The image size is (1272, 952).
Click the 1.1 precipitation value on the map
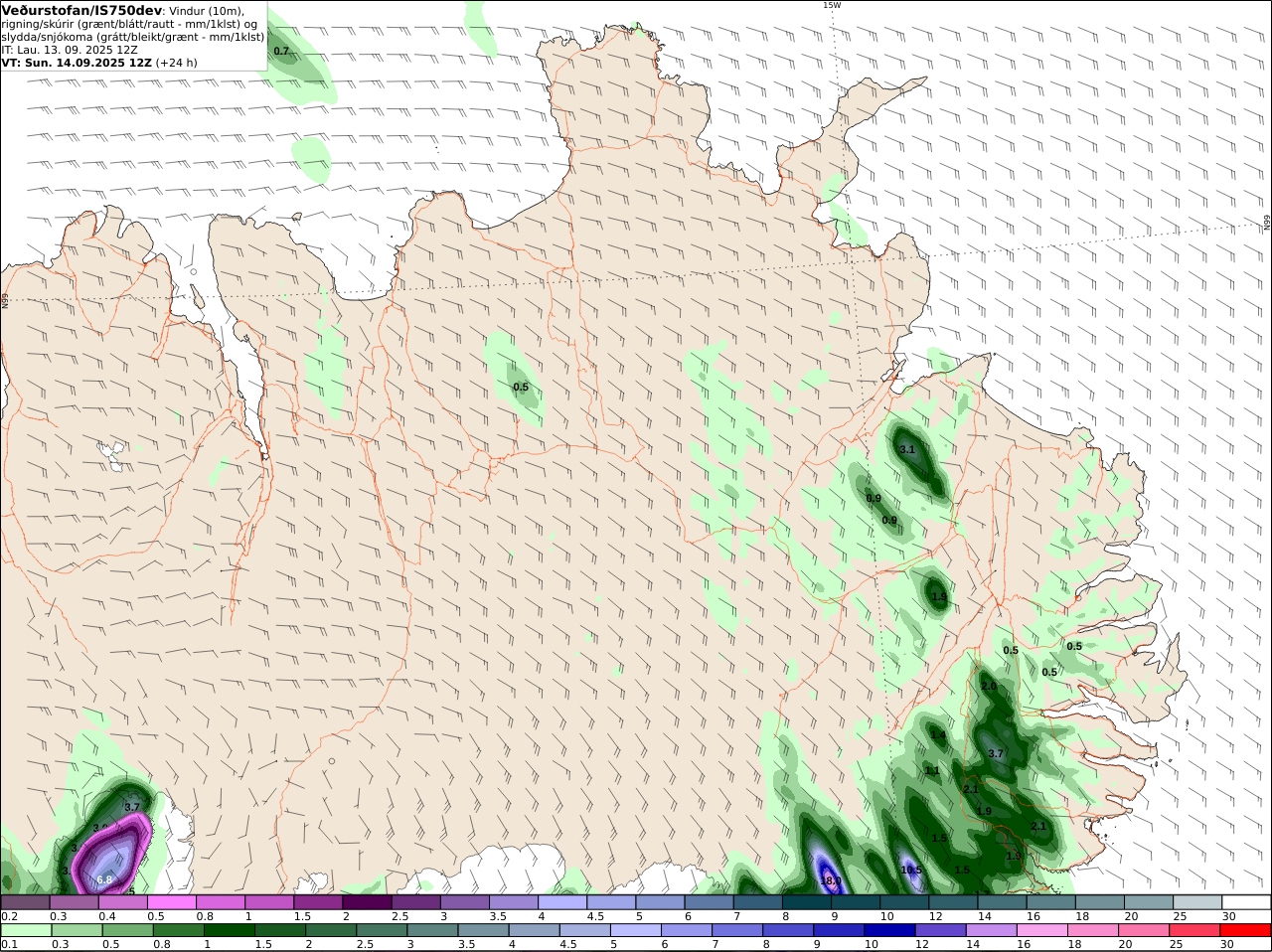tap(932, 771)
